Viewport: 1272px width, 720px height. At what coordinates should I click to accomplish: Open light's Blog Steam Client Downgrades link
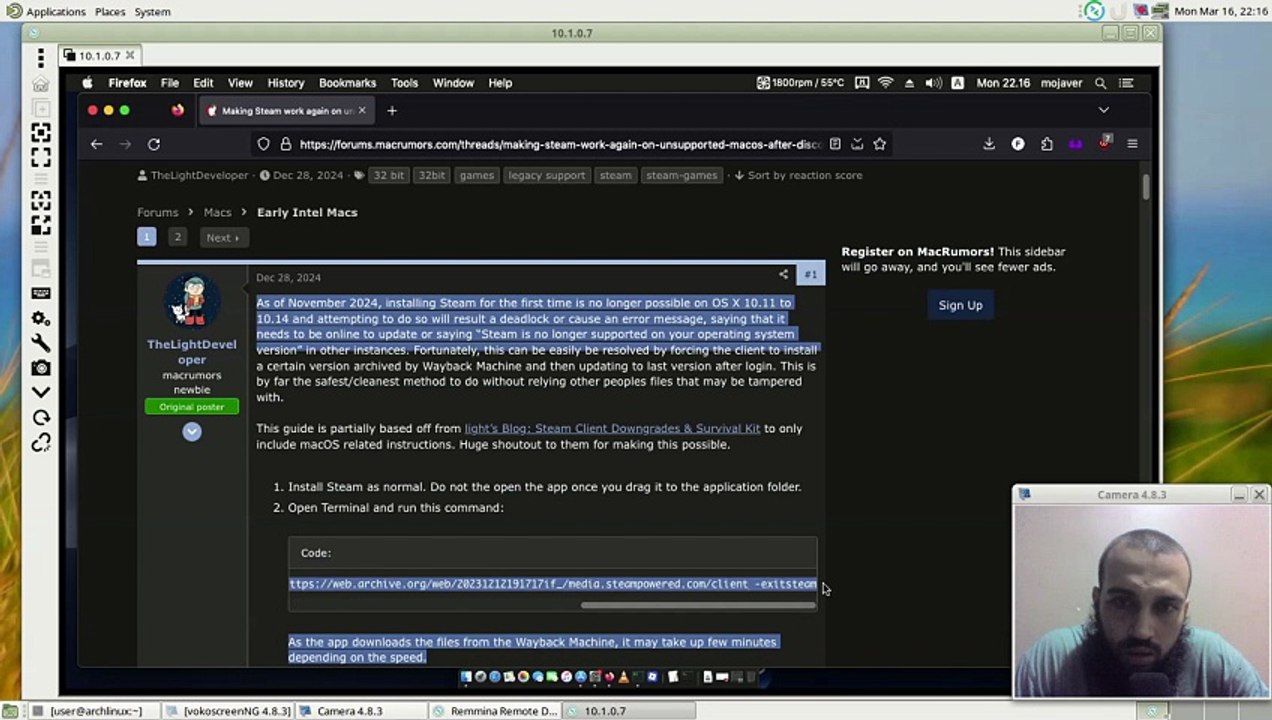tap(612, 428)
